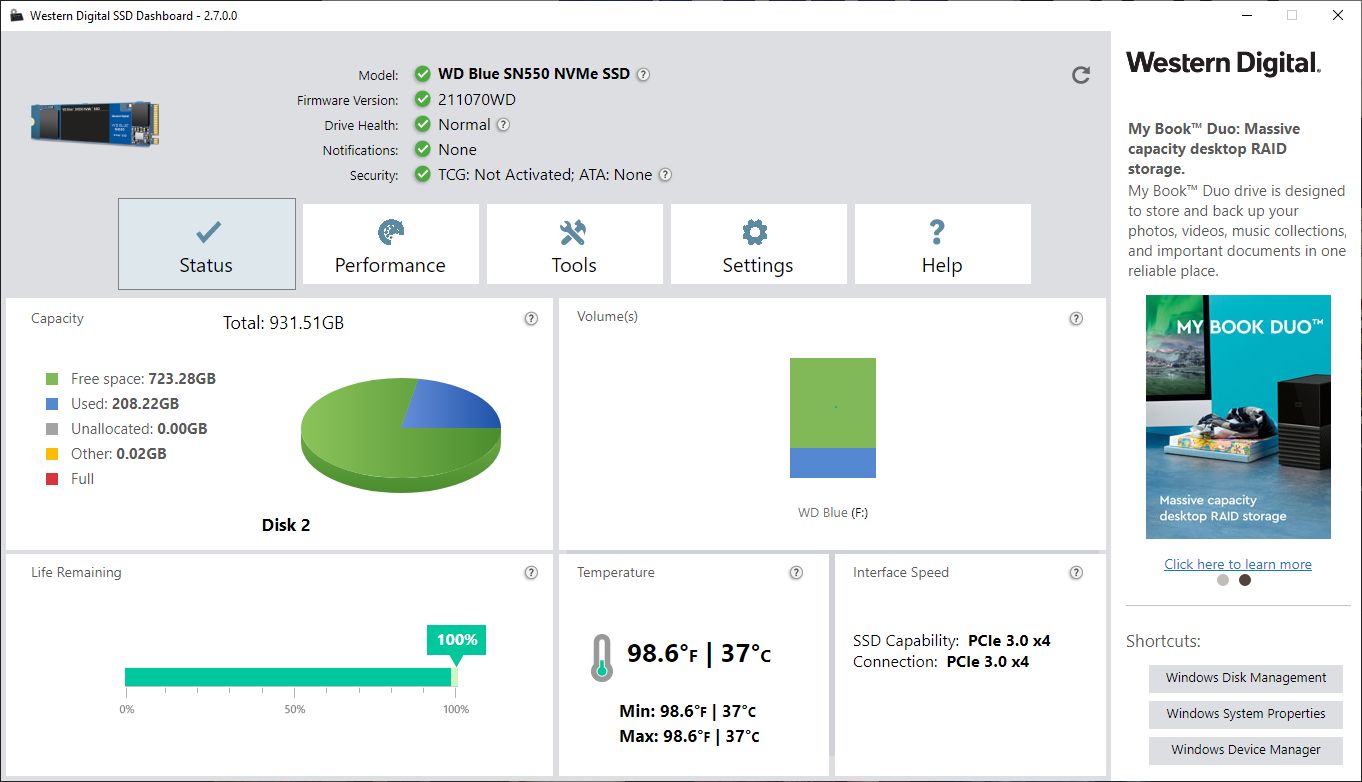Click the green check next to Model

pos(422,74)
